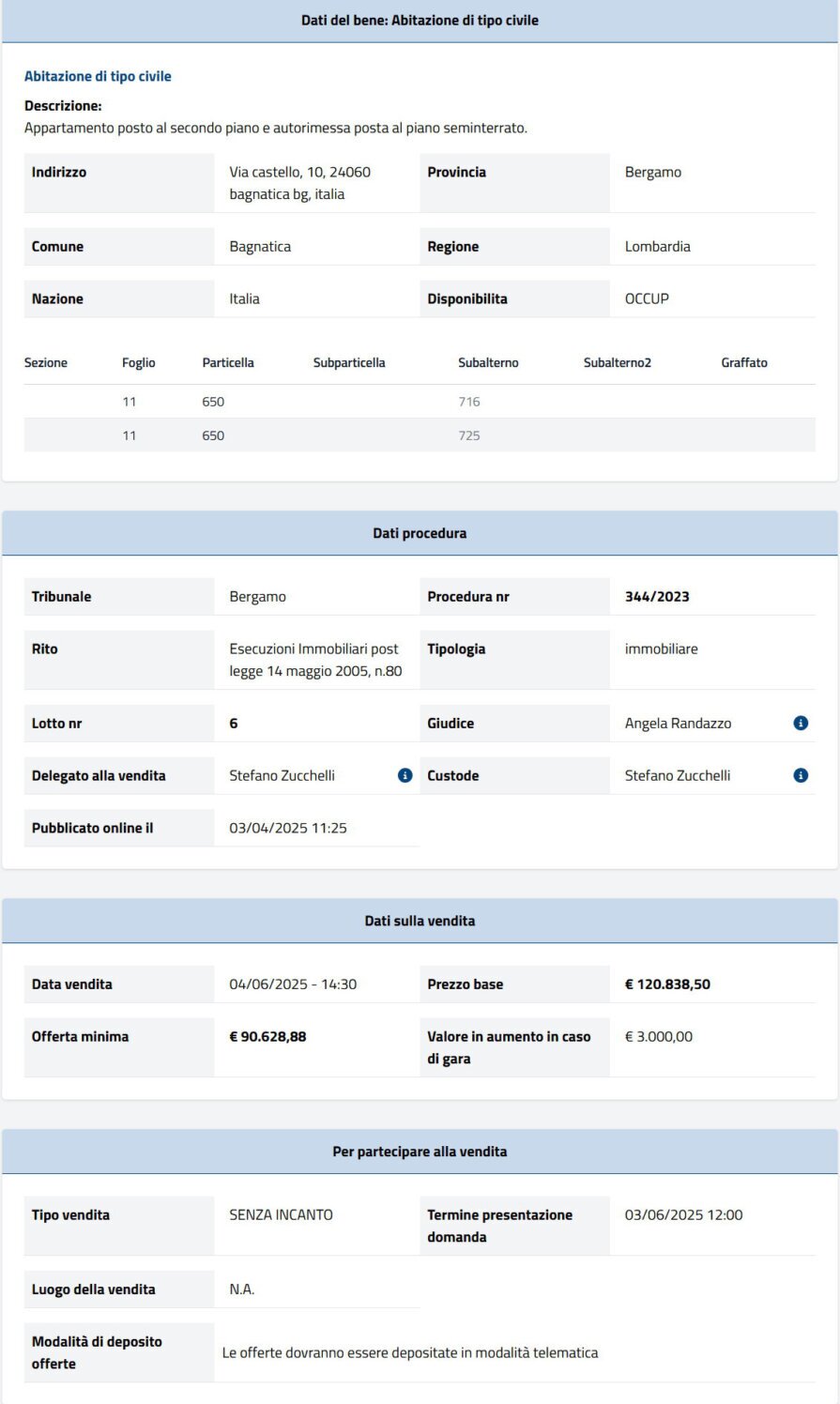The height and width of the screenshot is (1404, 840).
Task: Click the 'Dati del bene' section header
Action: tap(420, 20)
